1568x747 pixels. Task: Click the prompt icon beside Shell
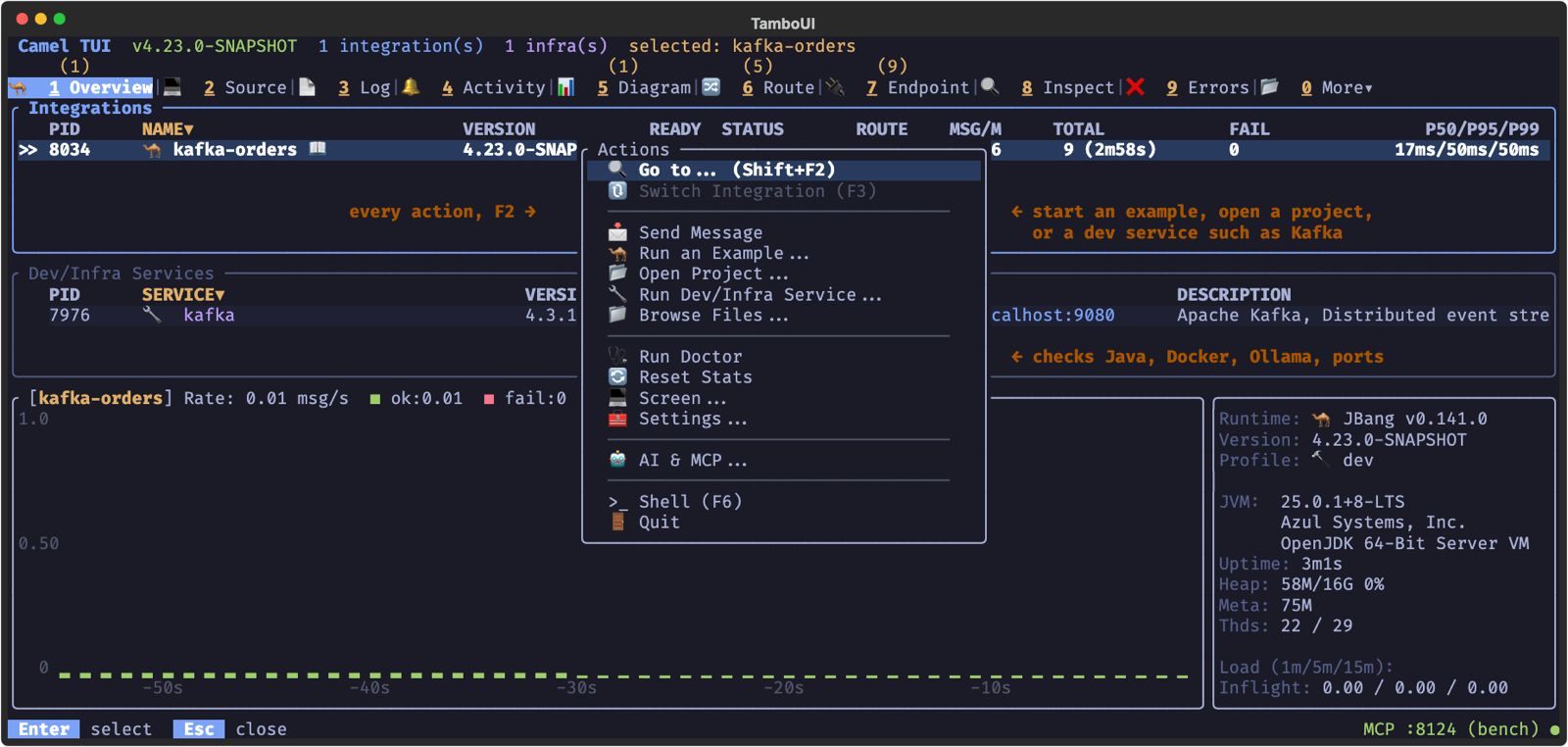(617, 502)
